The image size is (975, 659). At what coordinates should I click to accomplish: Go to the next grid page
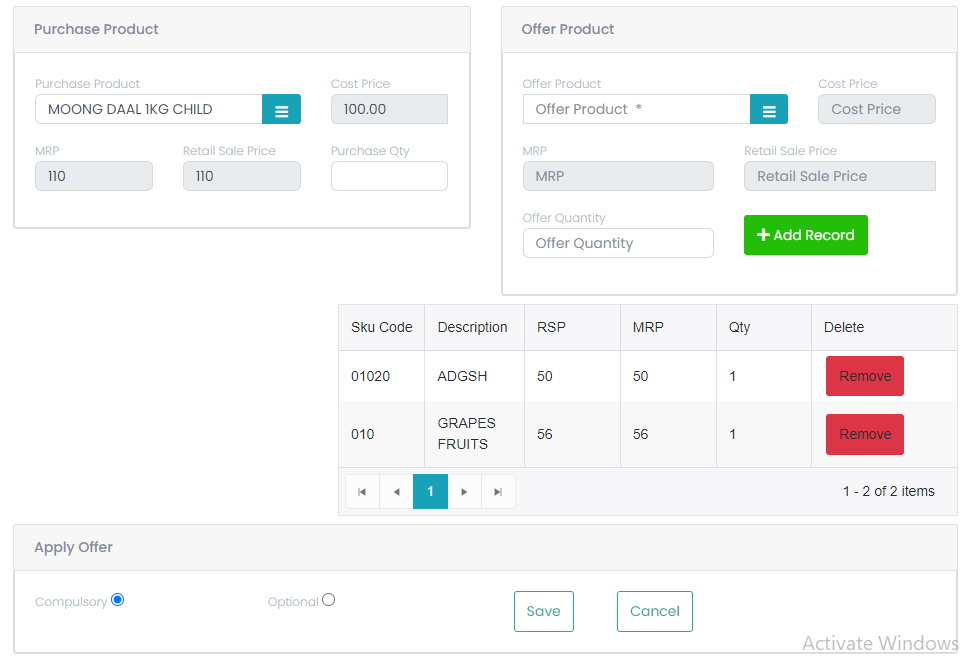point(464,492)
